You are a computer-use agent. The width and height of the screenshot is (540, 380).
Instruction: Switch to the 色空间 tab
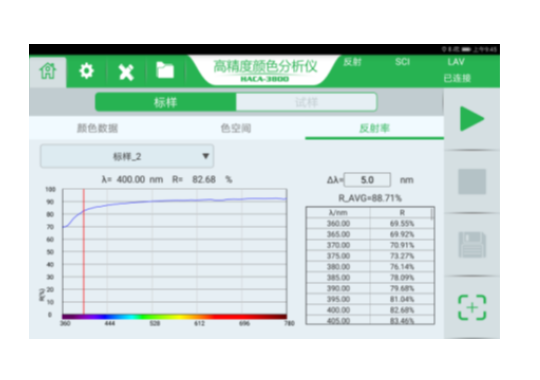tap(236, 128)
